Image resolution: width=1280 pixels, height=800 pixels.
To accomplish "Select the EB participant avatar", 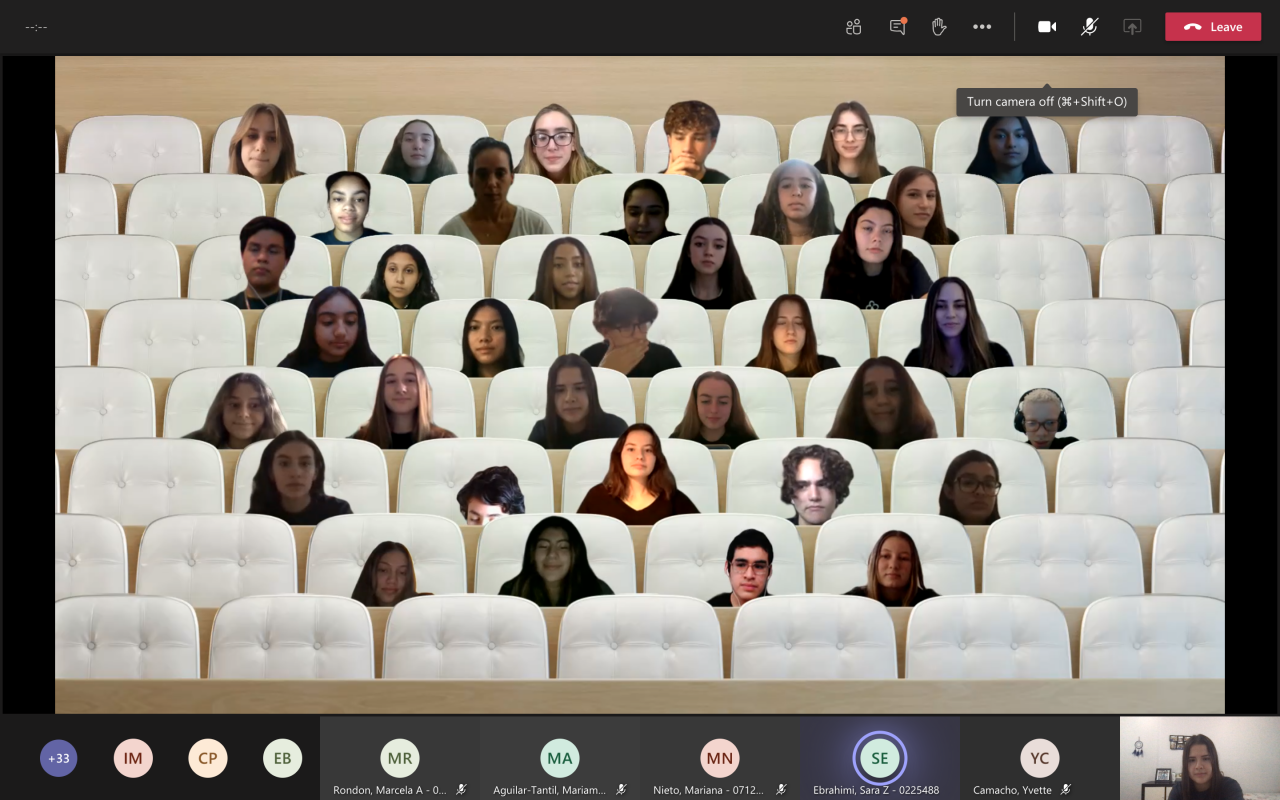I will coord(282,758).
